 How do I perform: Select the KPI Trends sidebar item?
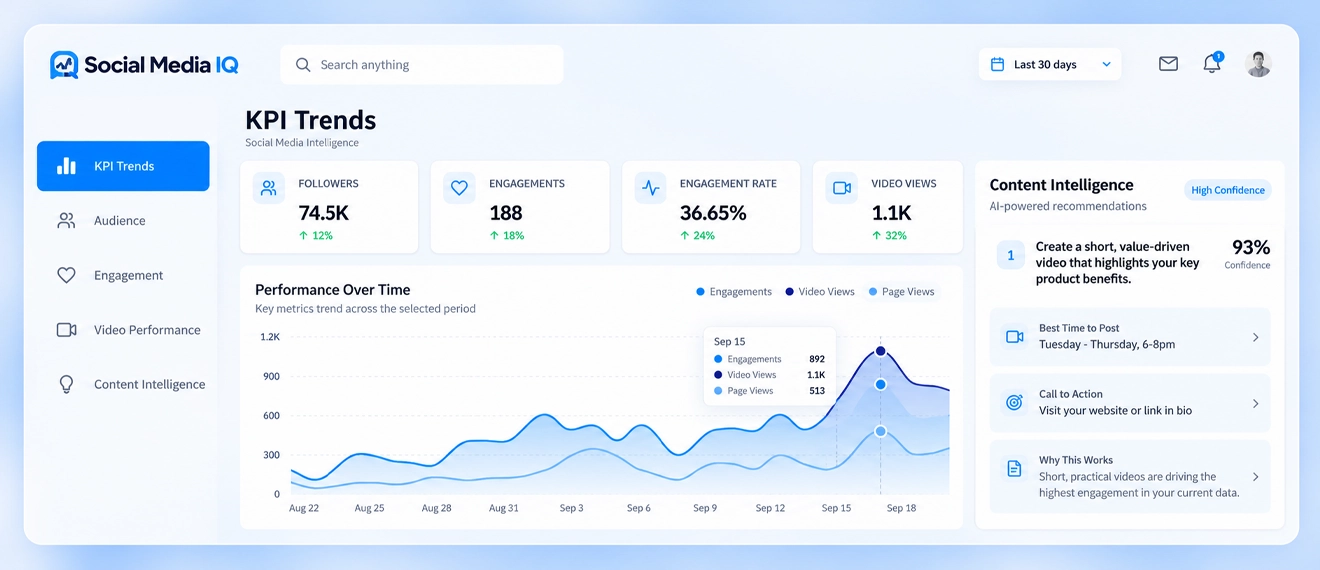click(x=123, y=166)
